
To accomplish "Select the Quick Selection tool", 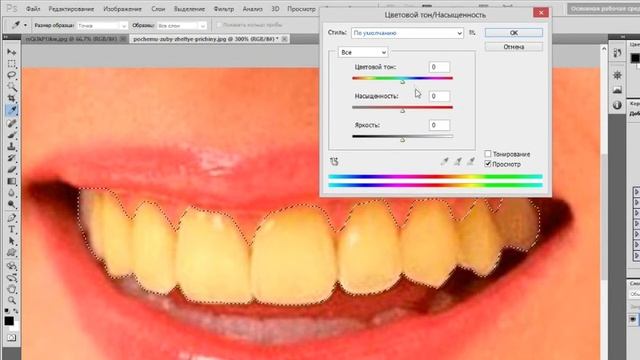I will (x=11, y=87).
